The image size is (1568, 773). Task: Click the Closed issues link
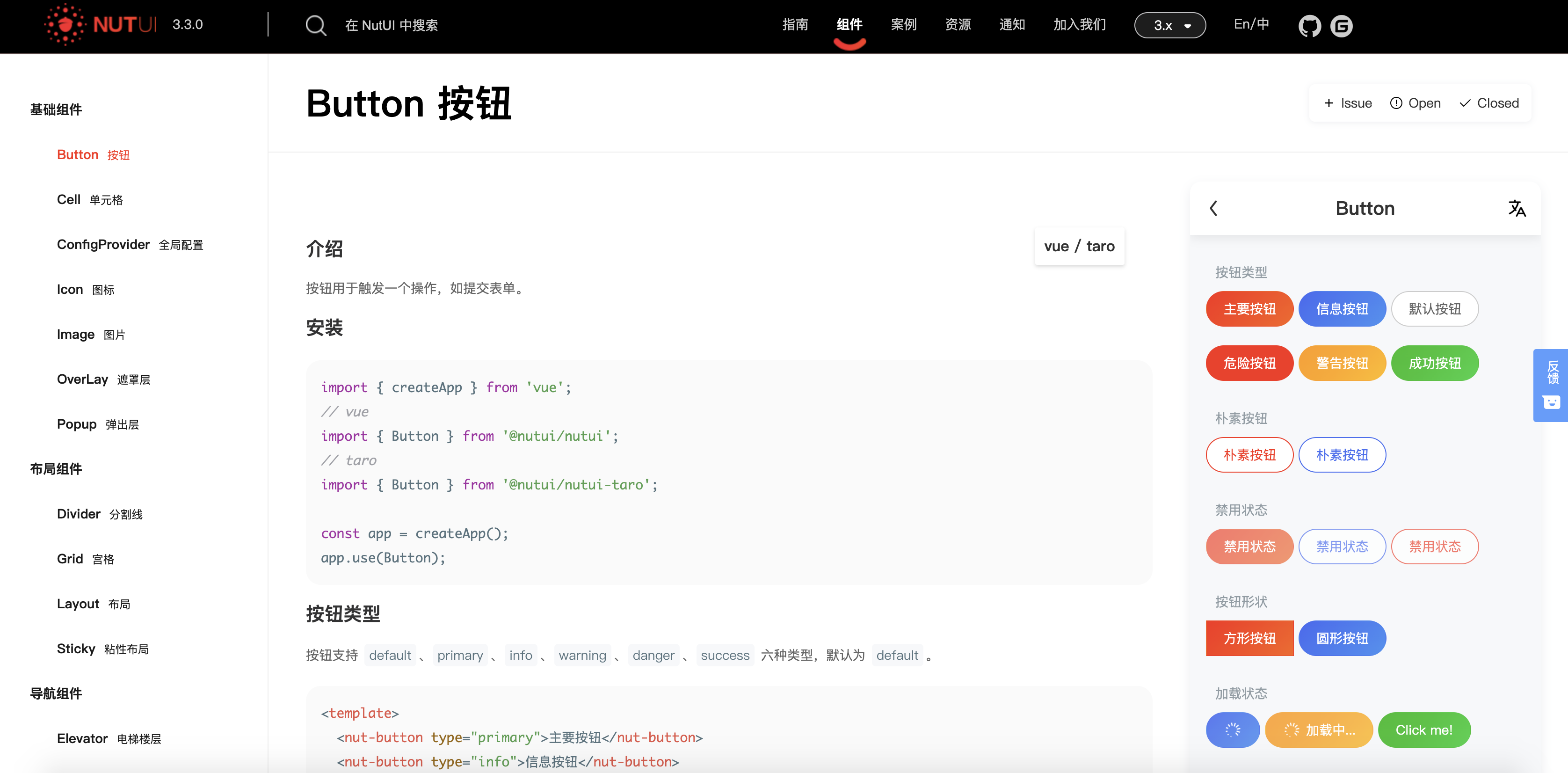[1489, 103]
